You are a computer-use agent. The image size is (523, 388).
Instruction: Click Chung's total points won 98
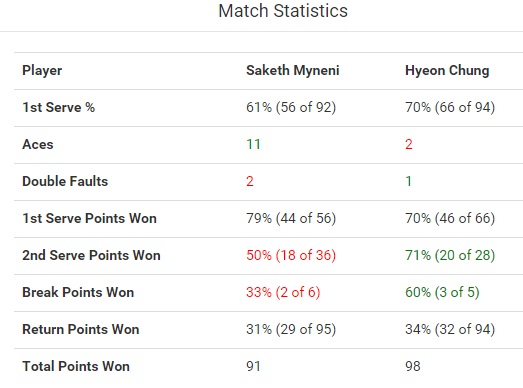(x=413, y=367)
